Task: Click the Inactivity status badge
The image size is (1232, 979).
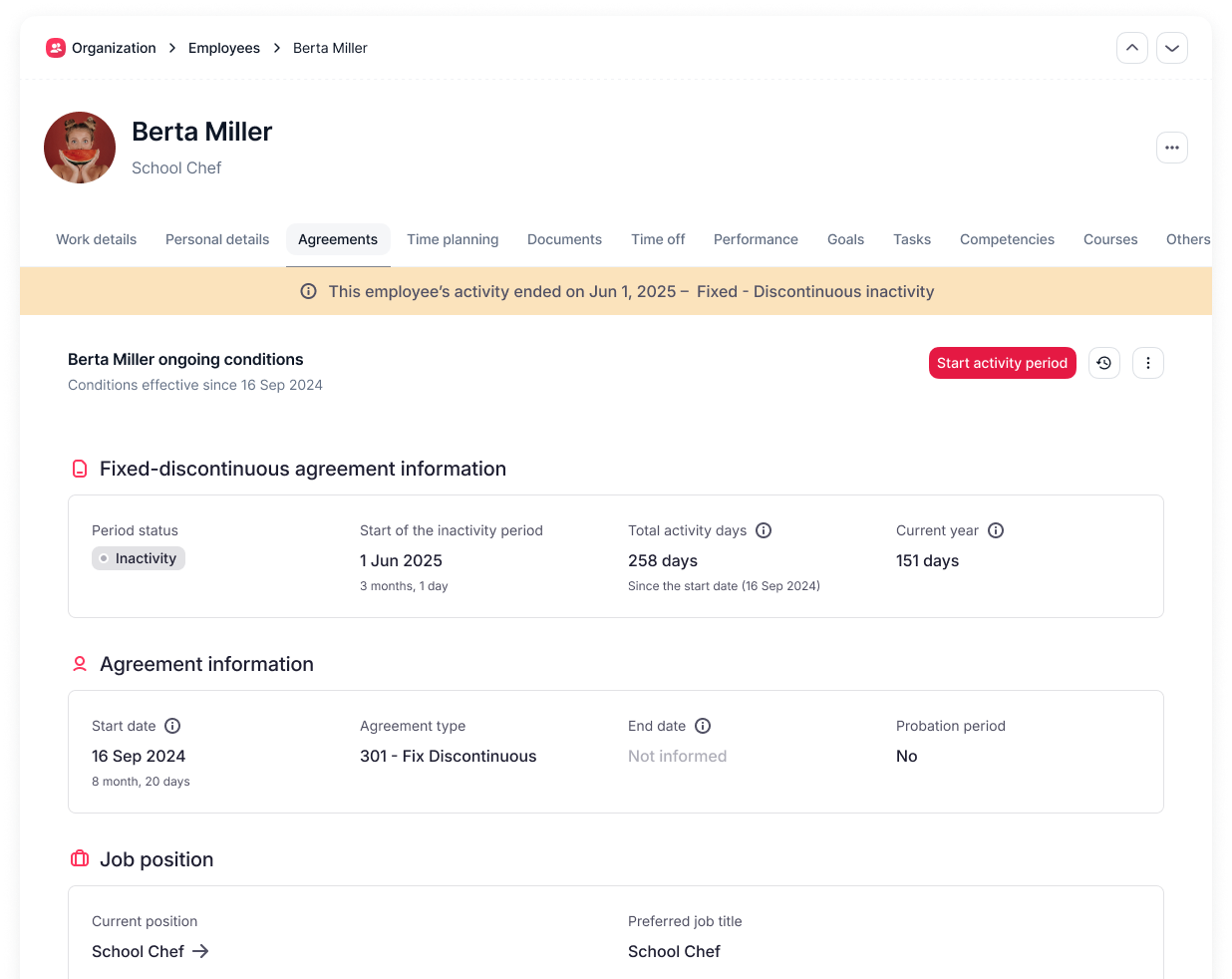Action: 139,558
